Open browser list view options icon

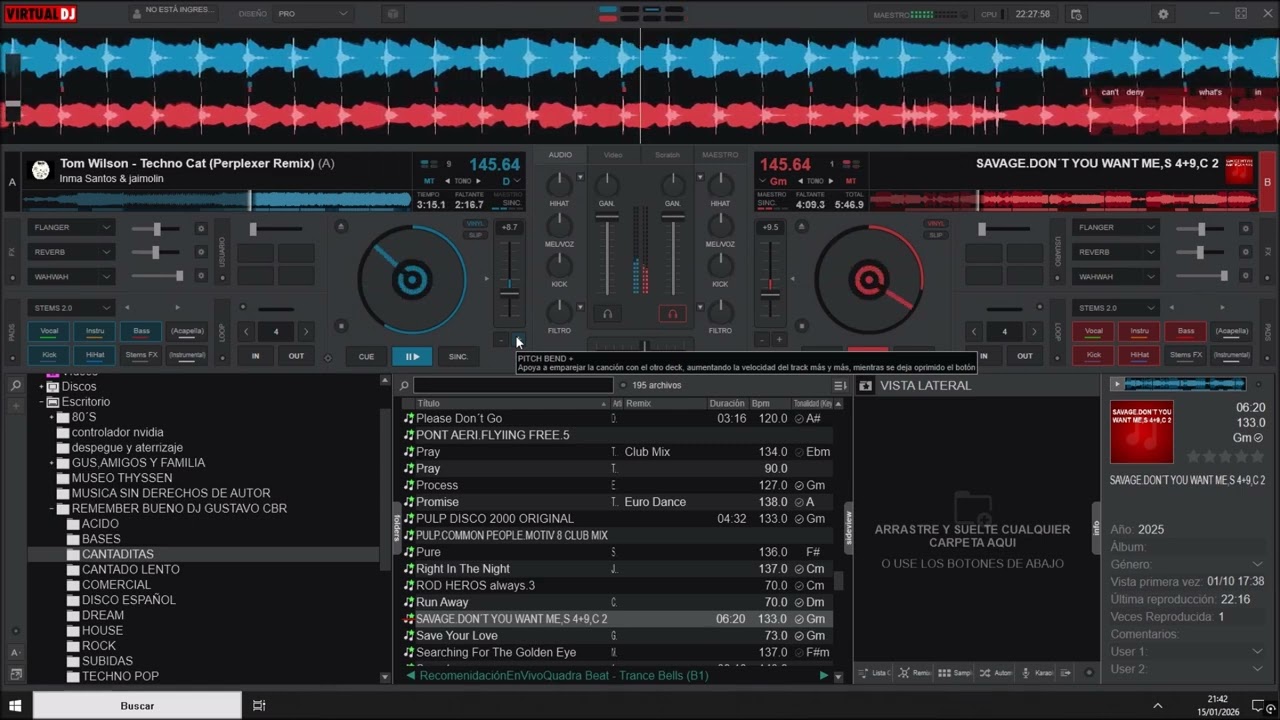coord(840,385)
